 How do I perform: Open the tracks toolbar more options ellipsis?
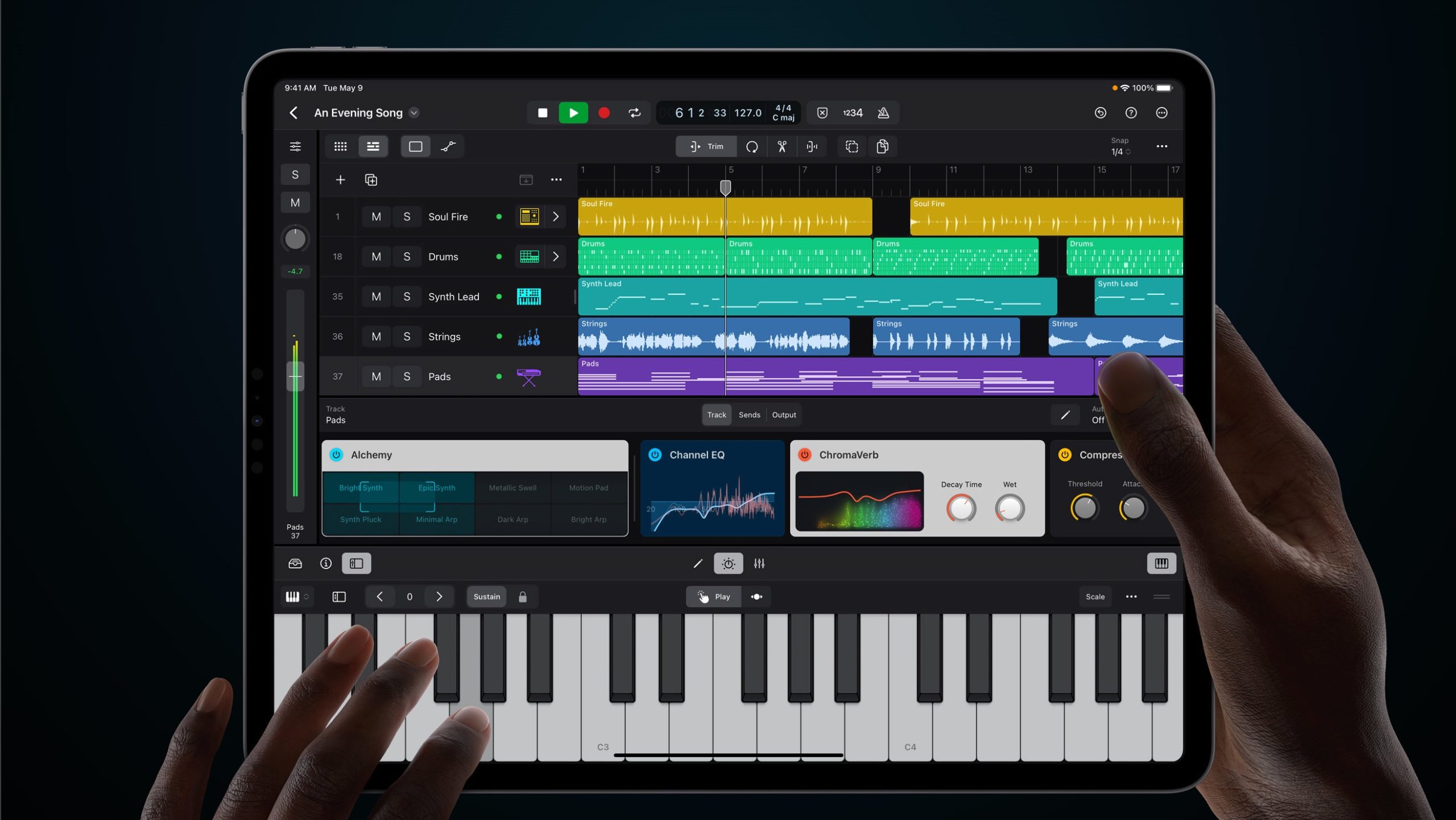pyautogui.click(x=1162, y=146)
